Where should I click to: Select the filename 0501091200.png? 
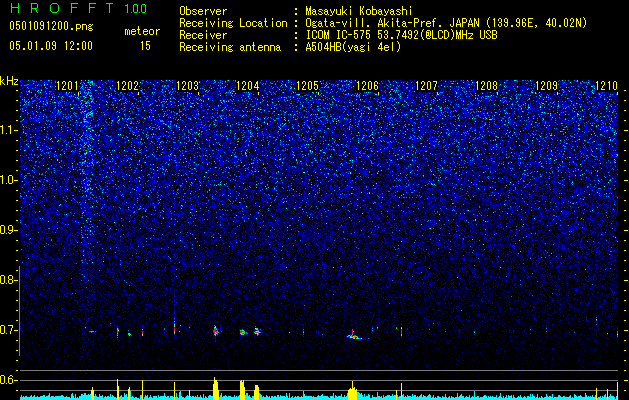[51, 27]
